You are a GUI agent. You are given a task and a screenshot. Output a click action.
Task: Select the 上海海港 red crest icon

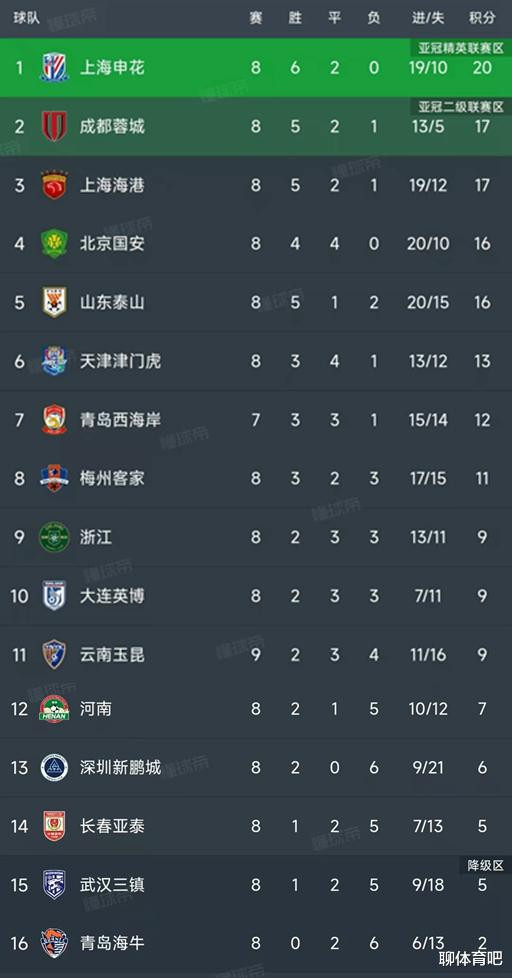pos(54,185)
